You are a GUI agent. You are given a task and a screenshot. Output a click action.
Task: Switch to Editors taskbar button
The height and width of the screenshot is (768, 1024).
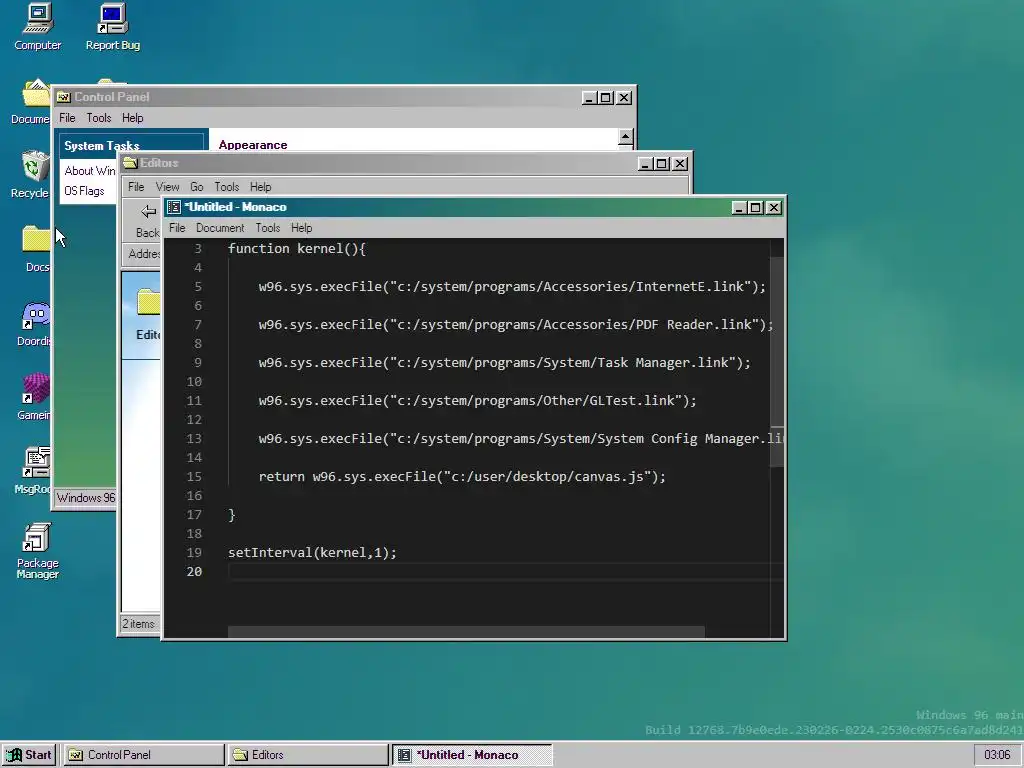[x=308, y=755]
